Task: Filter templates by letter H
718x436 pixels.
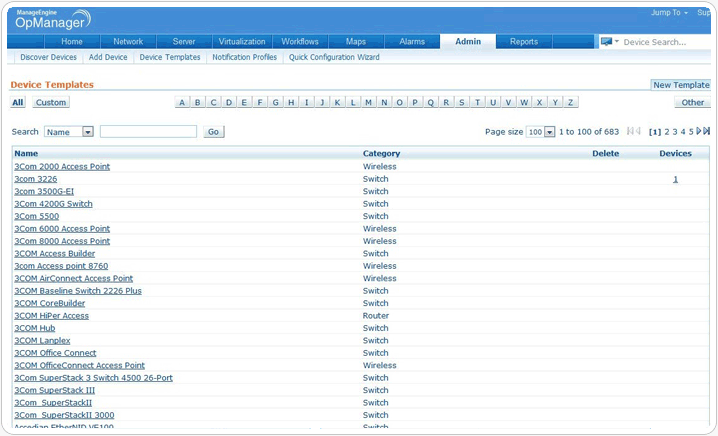Action: click(291, 103)
